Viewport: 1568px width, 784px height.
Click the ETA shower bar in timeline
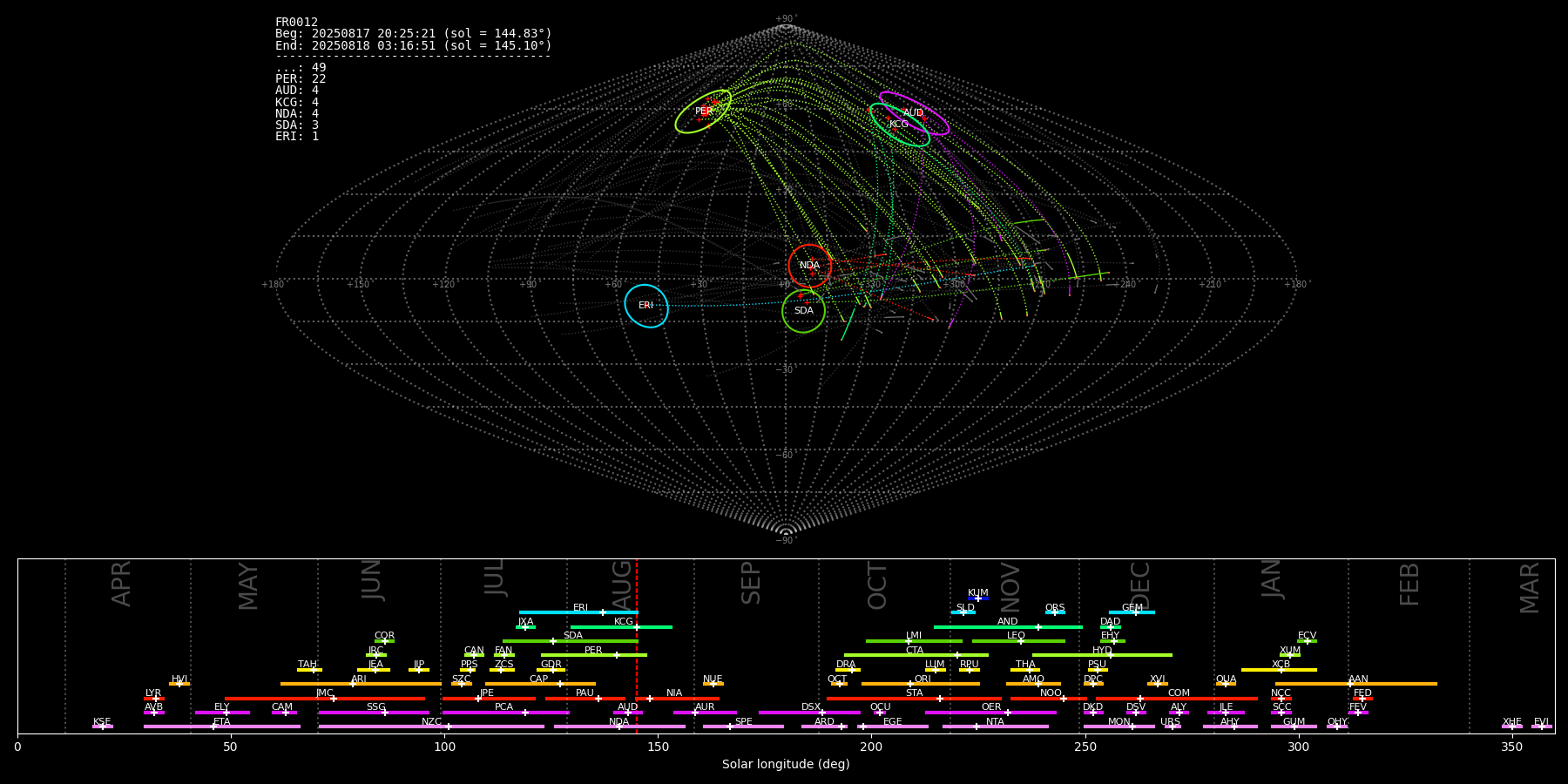point(222,727)
